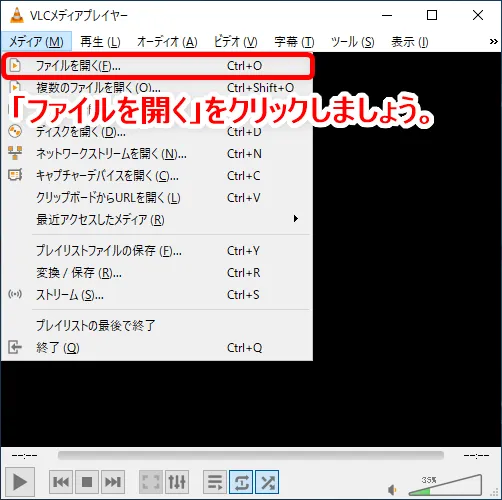This screenshot has height=500, width=502.
Task: Minimize the VLC window
Action: point(387,15)
